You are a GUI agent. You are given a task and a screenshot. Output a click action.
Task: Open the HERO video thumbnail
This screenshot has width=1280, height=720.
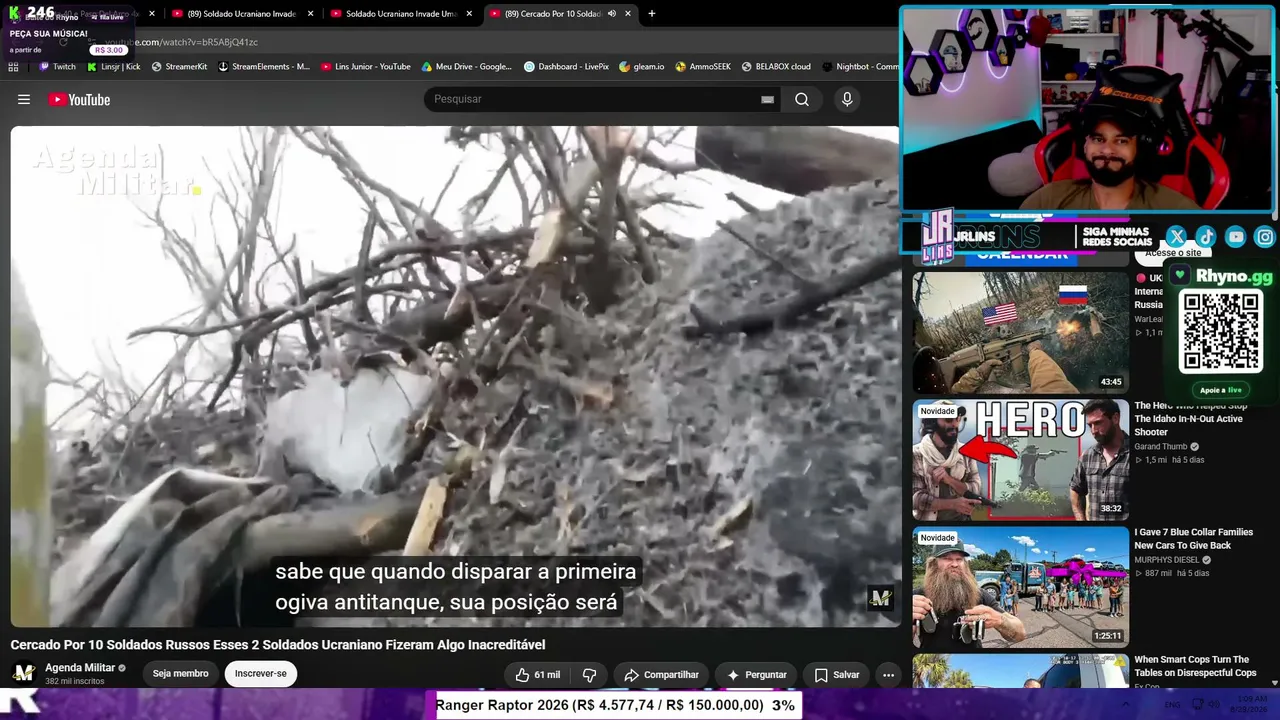(x=1020, y=460)
